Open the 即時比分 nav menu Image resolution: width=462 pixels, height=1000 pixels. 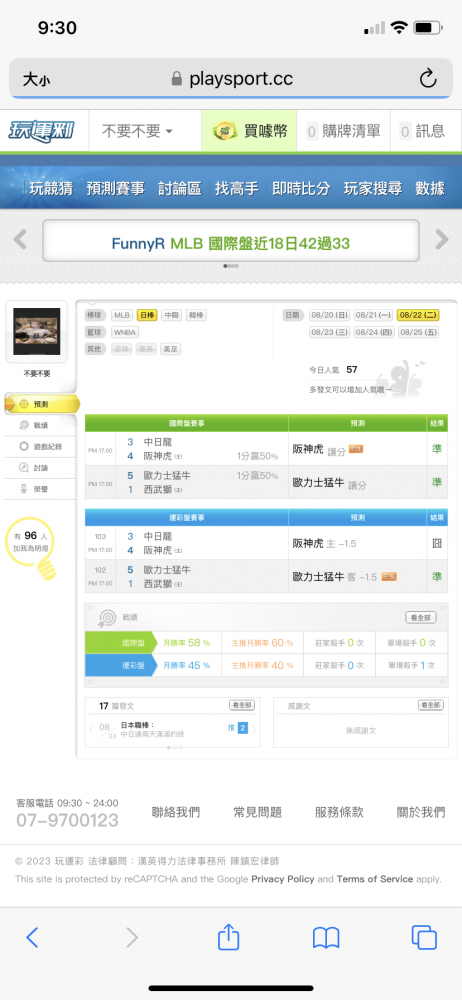click(301, 188)
